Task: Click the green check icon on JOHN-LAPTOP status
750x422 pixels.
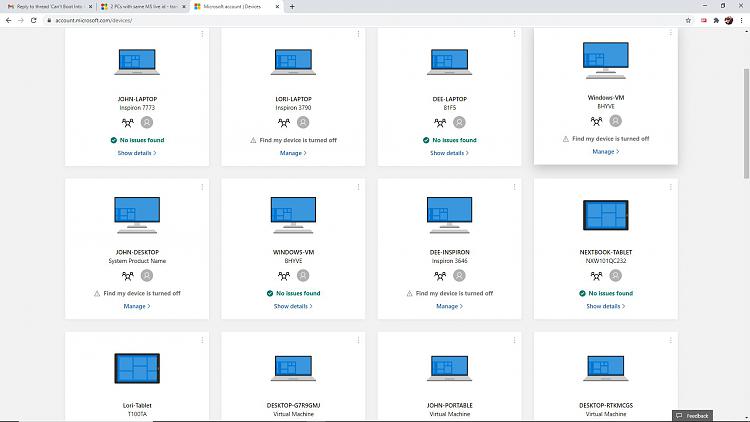Action: coord(113,140)
